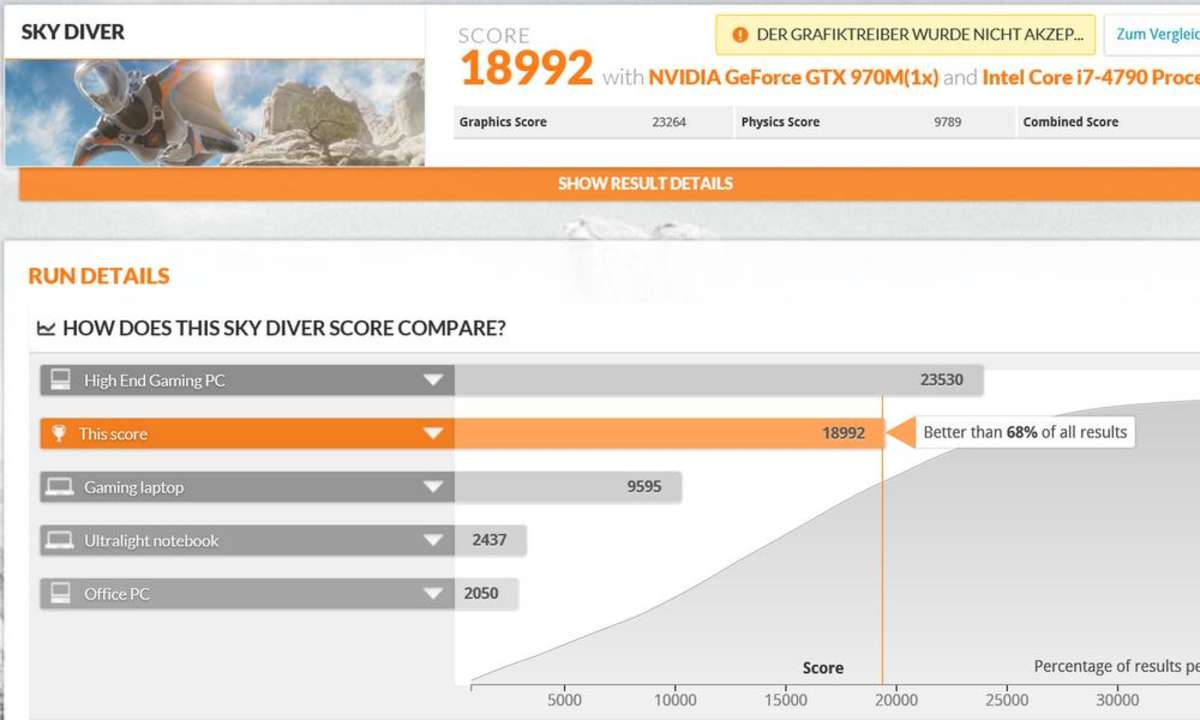The height and width of the screenshot is (720, 1200).
Task: Select the Ultralight notebook label
Action: point(151,540)
